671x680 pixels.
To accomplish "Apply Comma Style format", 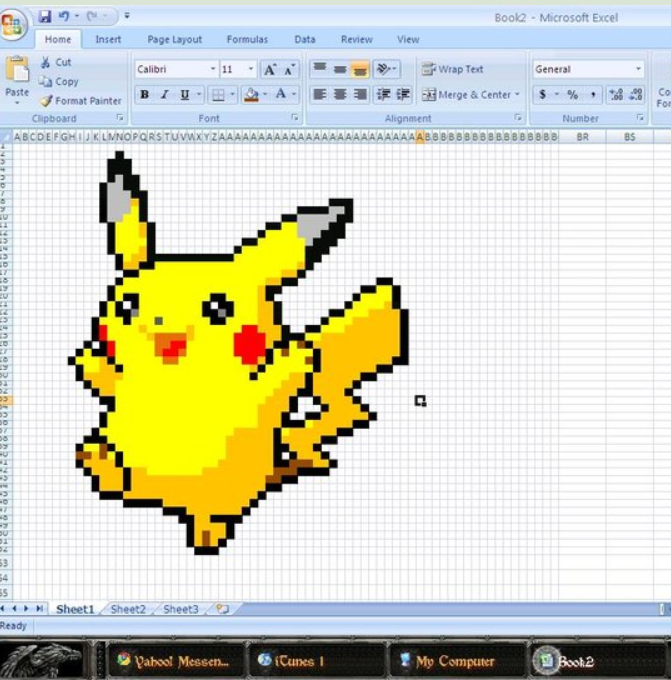I will 593,95.
